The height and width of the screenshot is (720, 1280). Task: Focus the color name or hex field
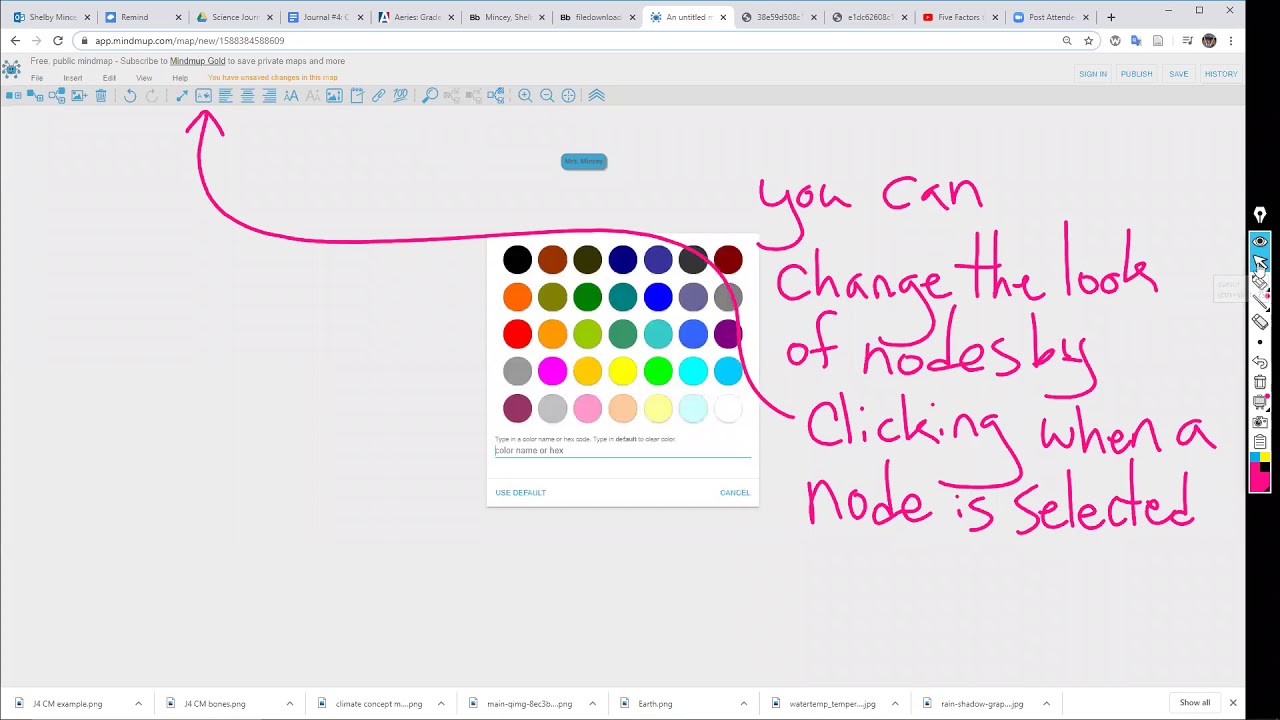coord(623,451)
